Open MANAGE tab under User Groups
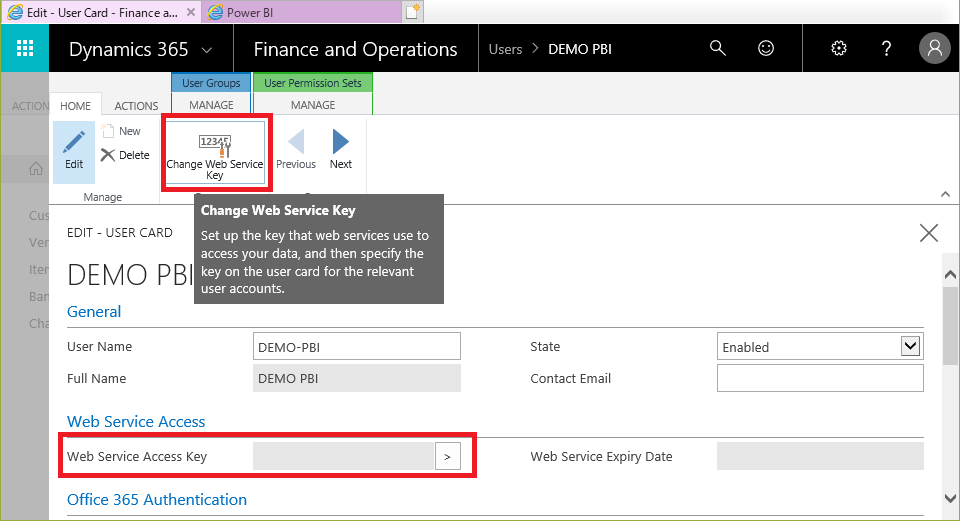960x521 pixels. click(211, 105)
